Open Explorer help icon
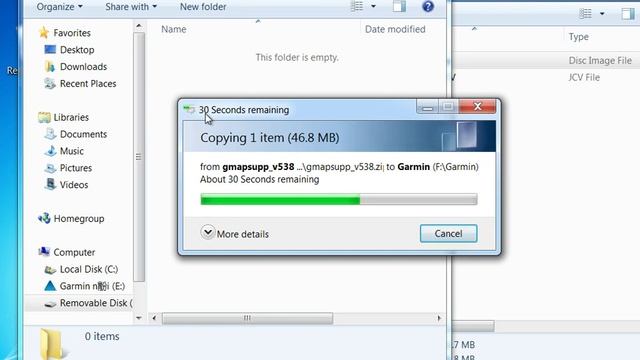 [x=428, y=6]
